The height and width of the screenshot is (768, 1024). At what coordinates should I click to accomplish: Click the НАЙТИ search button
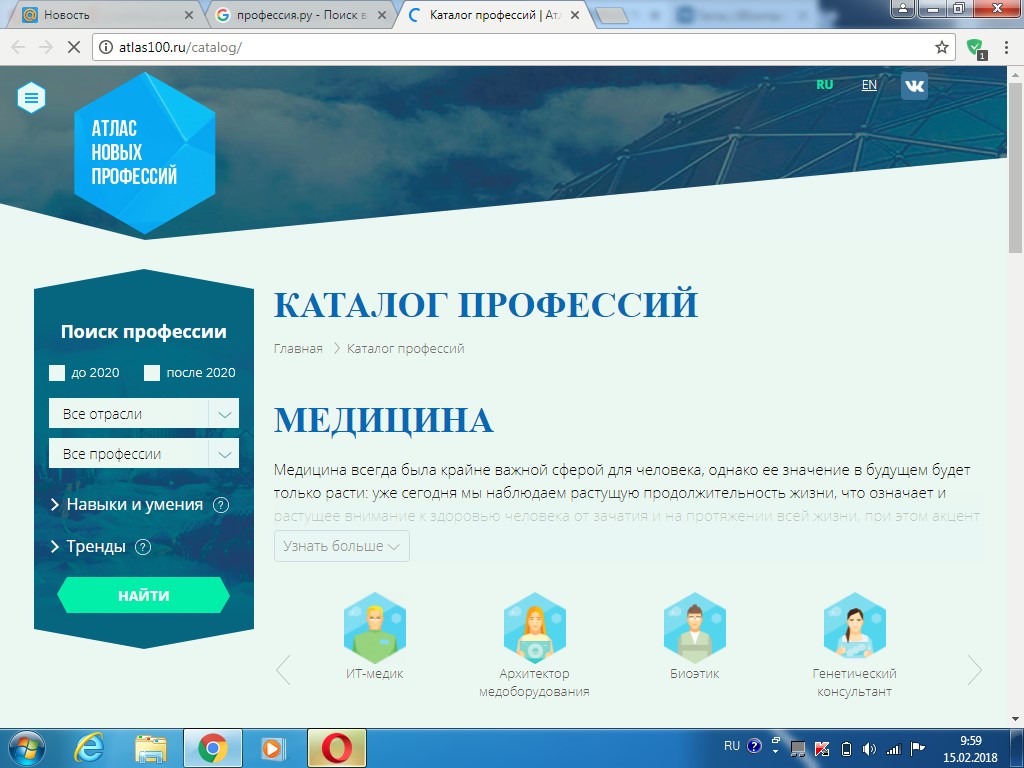[x=144, y=596]
